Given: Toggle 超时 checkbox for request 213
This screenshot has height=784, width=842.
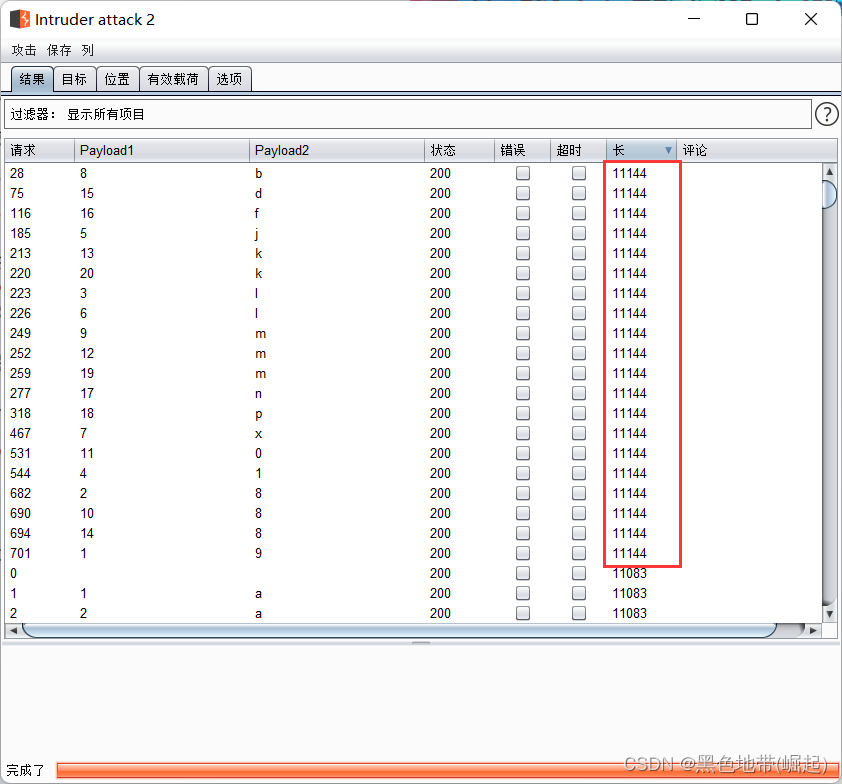Looking at the screenshot, I should (579, 253).
